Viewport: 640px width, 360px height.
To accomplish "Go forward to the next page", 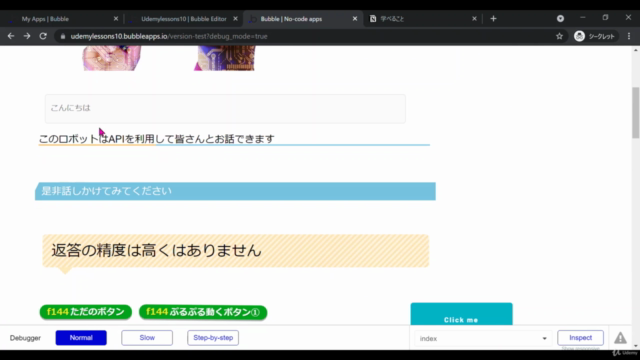I will 27,36.
